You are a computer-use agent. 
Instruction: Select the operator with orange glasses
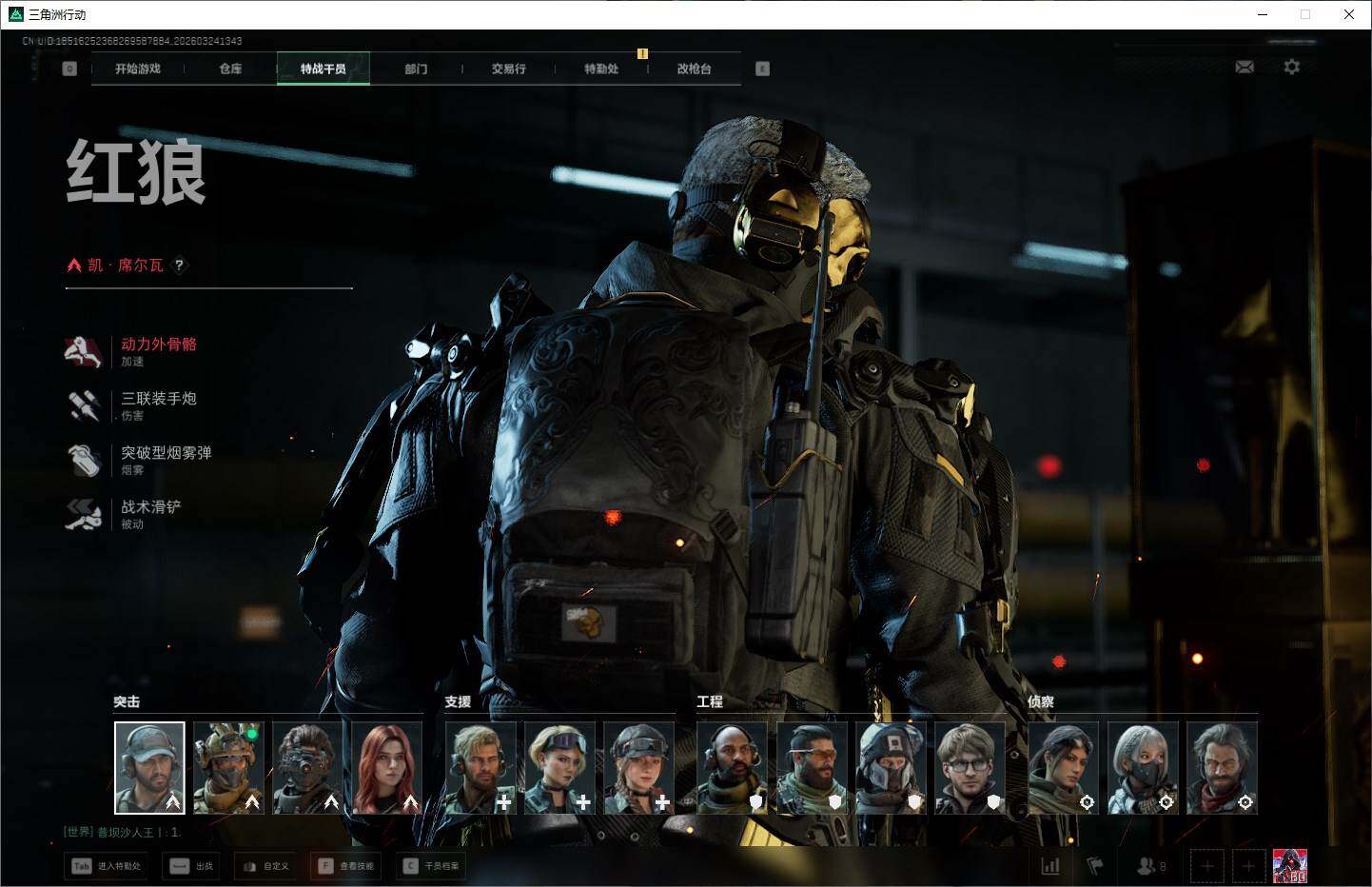(x=812, y=768)
